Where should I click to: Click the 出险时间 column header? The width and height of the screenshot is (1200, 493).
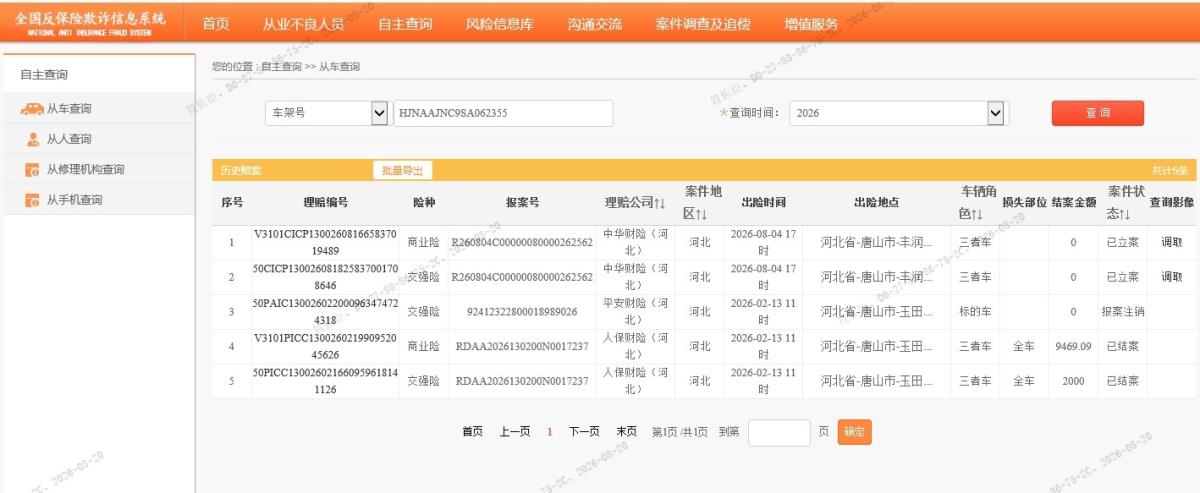tap(763, 203)
